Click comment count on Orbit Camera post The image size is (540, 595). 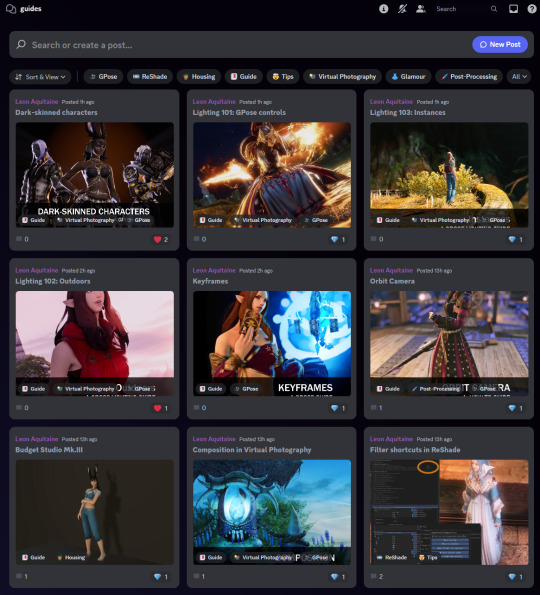tap(377, 408)
